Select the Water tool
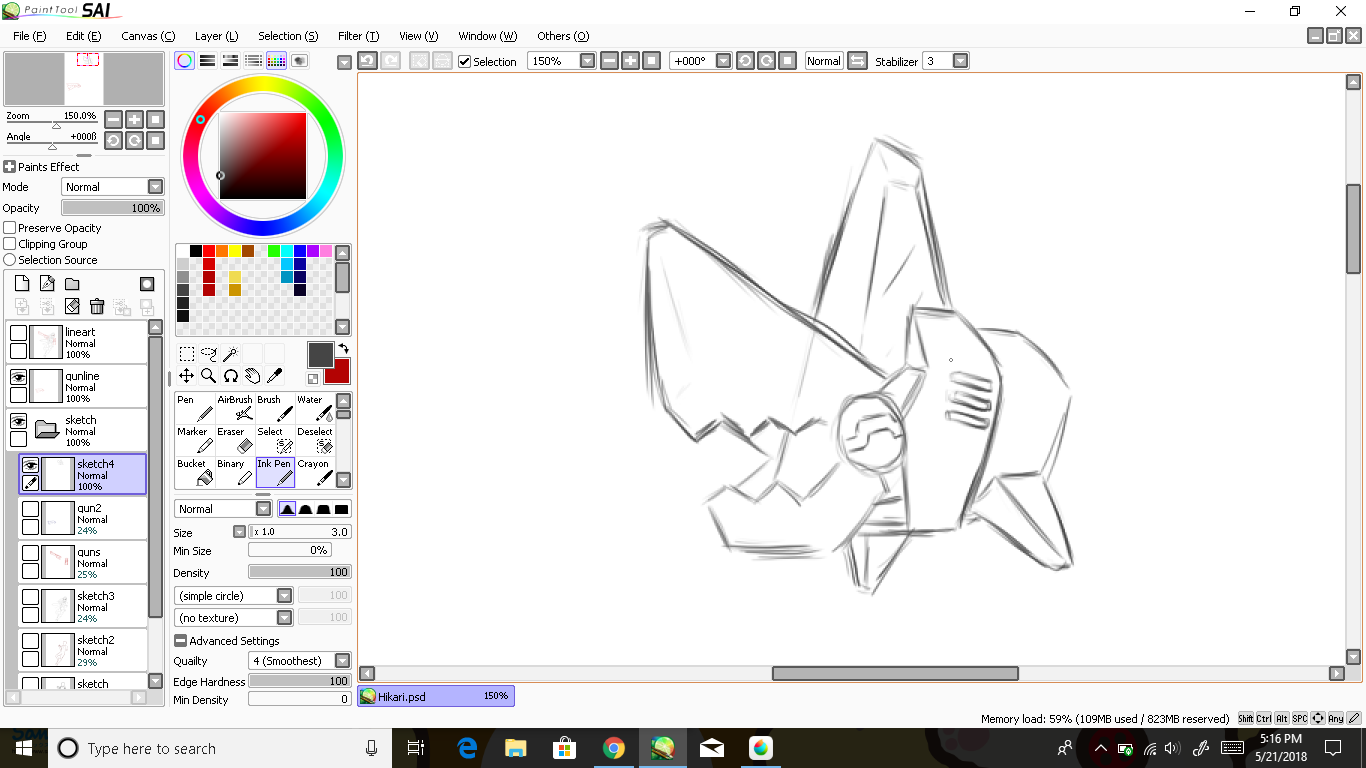Viewport: 1366px width, 768px height. click(315, 408)
